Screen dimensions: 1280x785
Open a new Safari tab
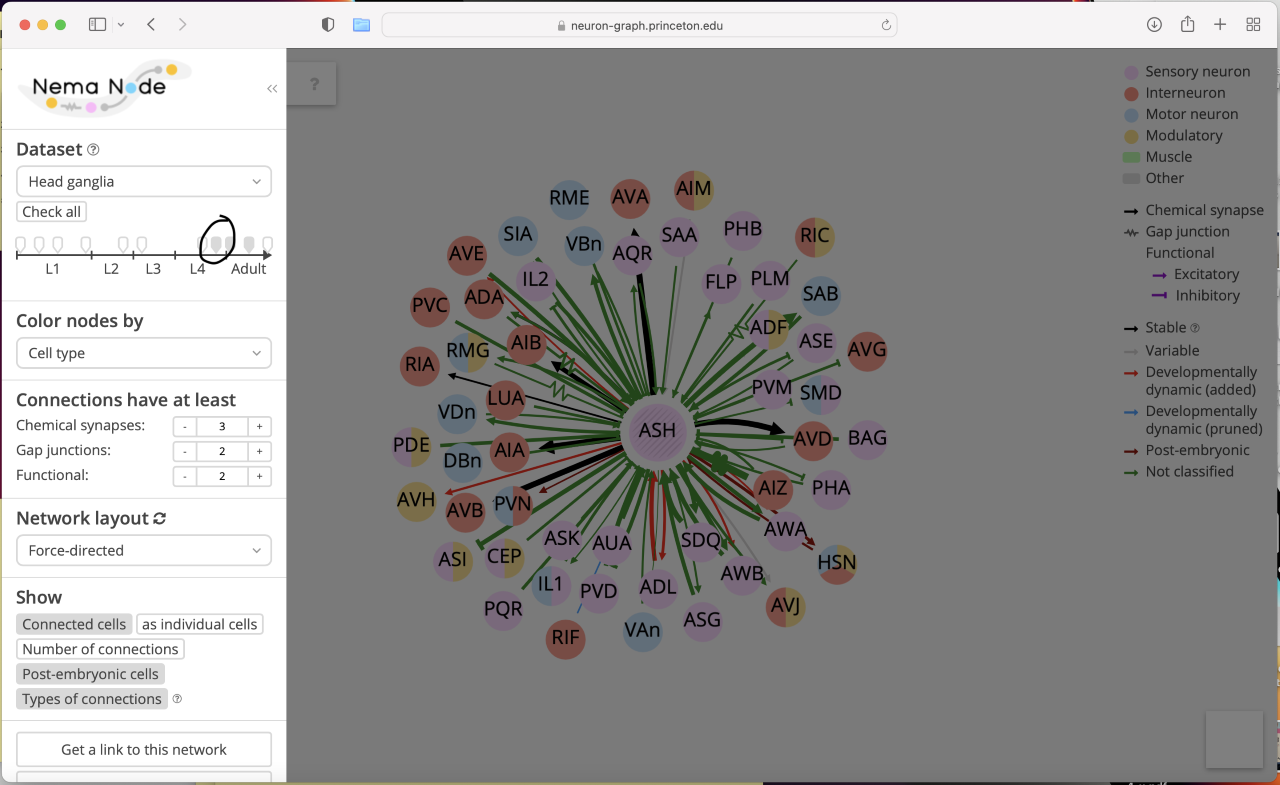point(1220,24)
